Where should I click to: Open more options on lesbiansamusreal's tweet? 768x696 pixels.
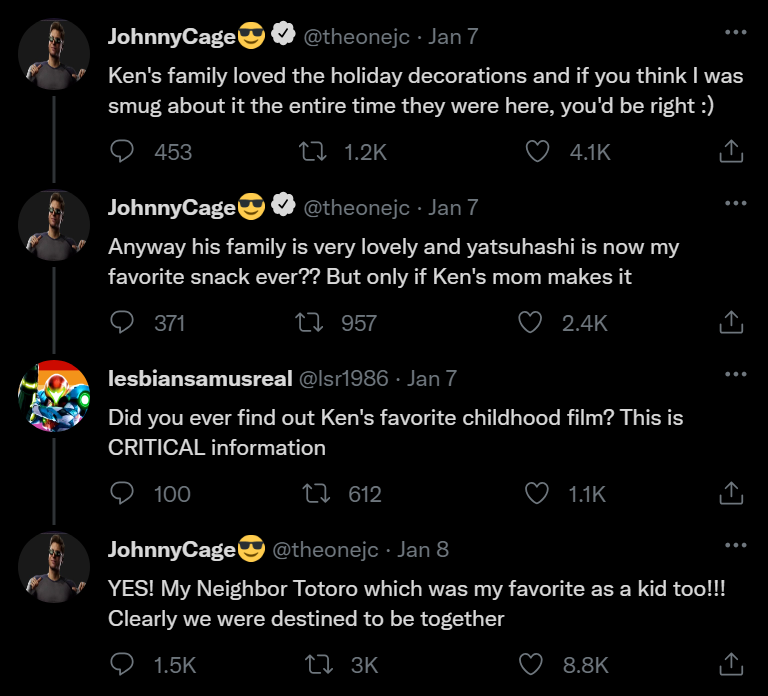735,375
